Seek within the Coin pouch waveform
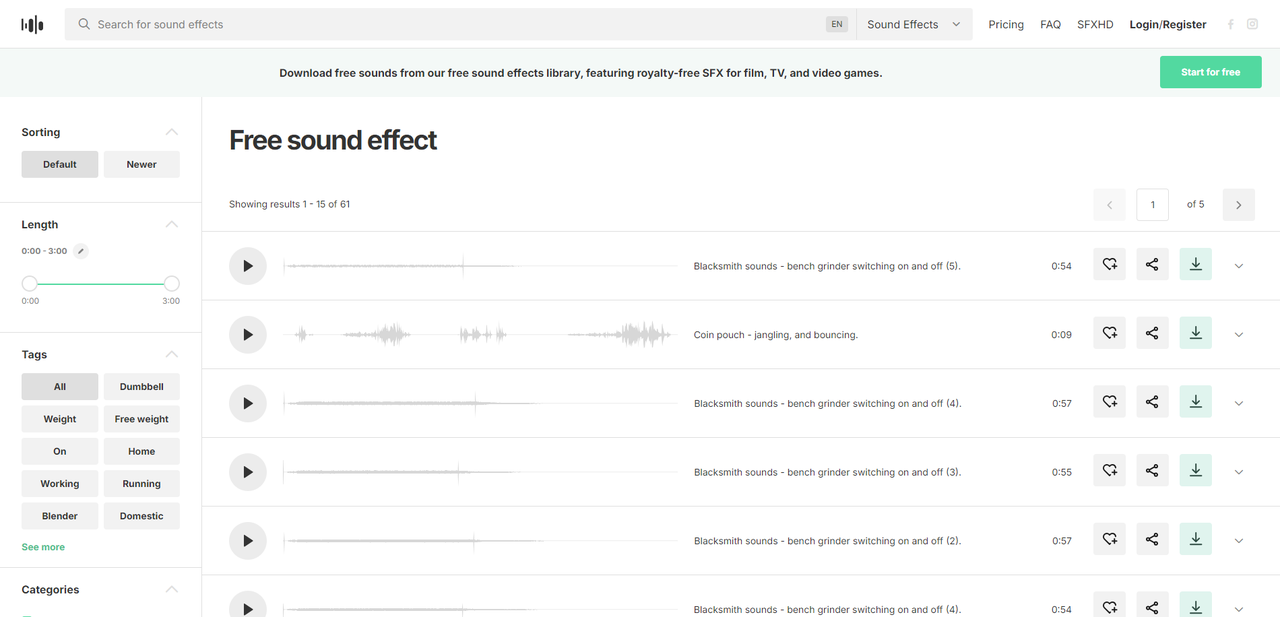This screenshot has height=617, width=1280. [x=481, y=334]
